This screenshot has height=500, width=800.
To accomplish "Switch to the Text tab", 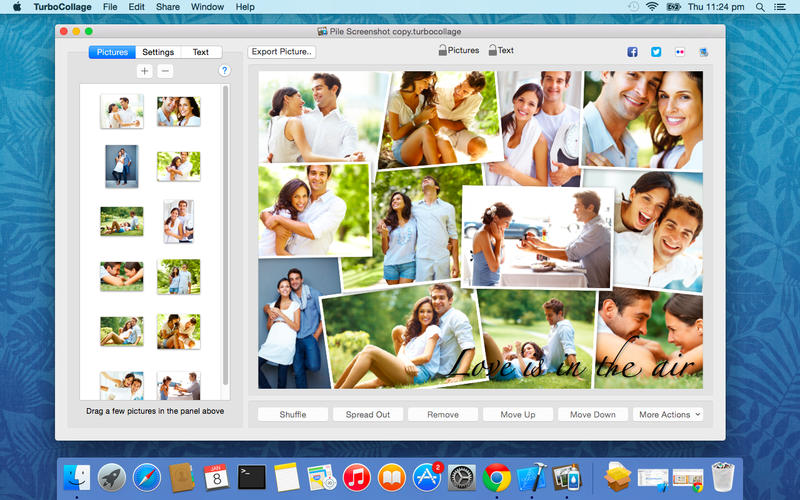I will pyautogui.click(x=201, y=52).
